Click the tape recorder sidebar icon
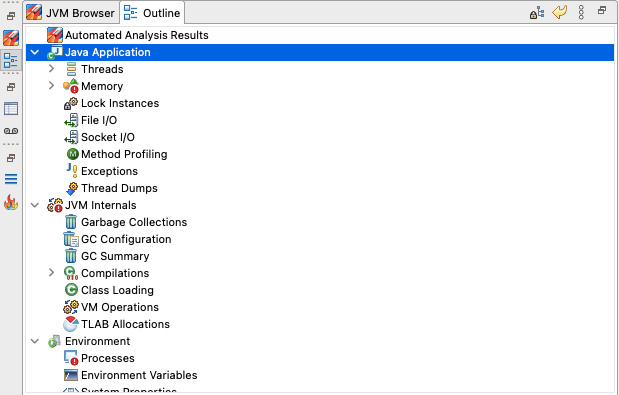 [x=11, y=131]
